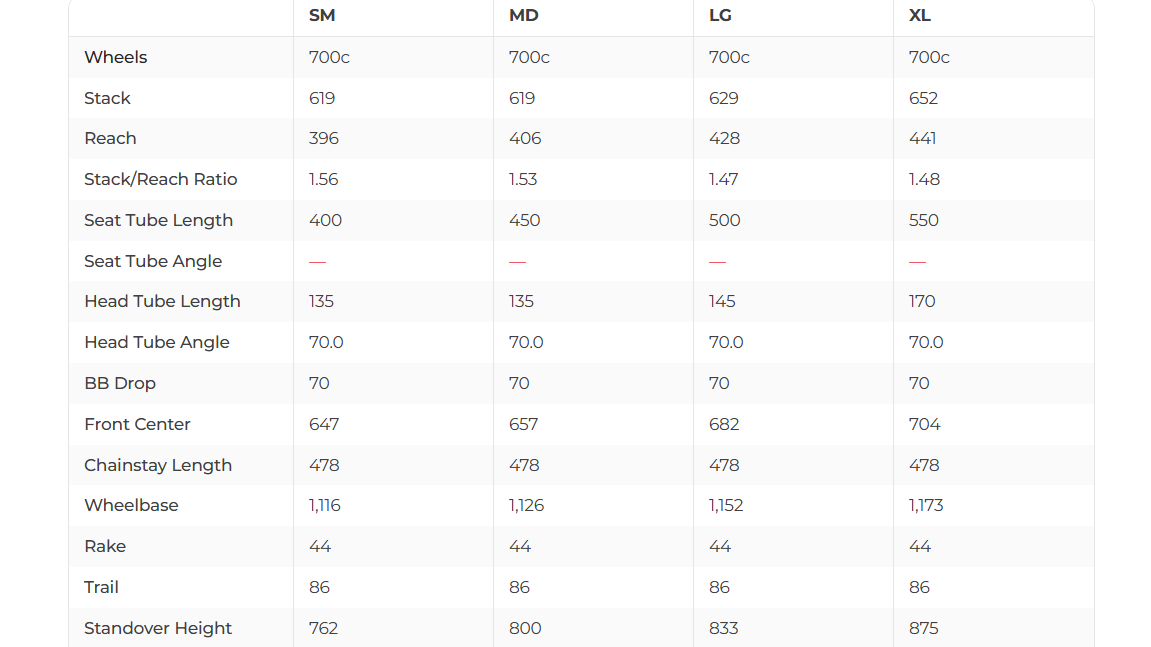This screenshot has height=647, width=1151.
Task: Click the LG Wheelbase value 1,152
Action: (726, 505)
